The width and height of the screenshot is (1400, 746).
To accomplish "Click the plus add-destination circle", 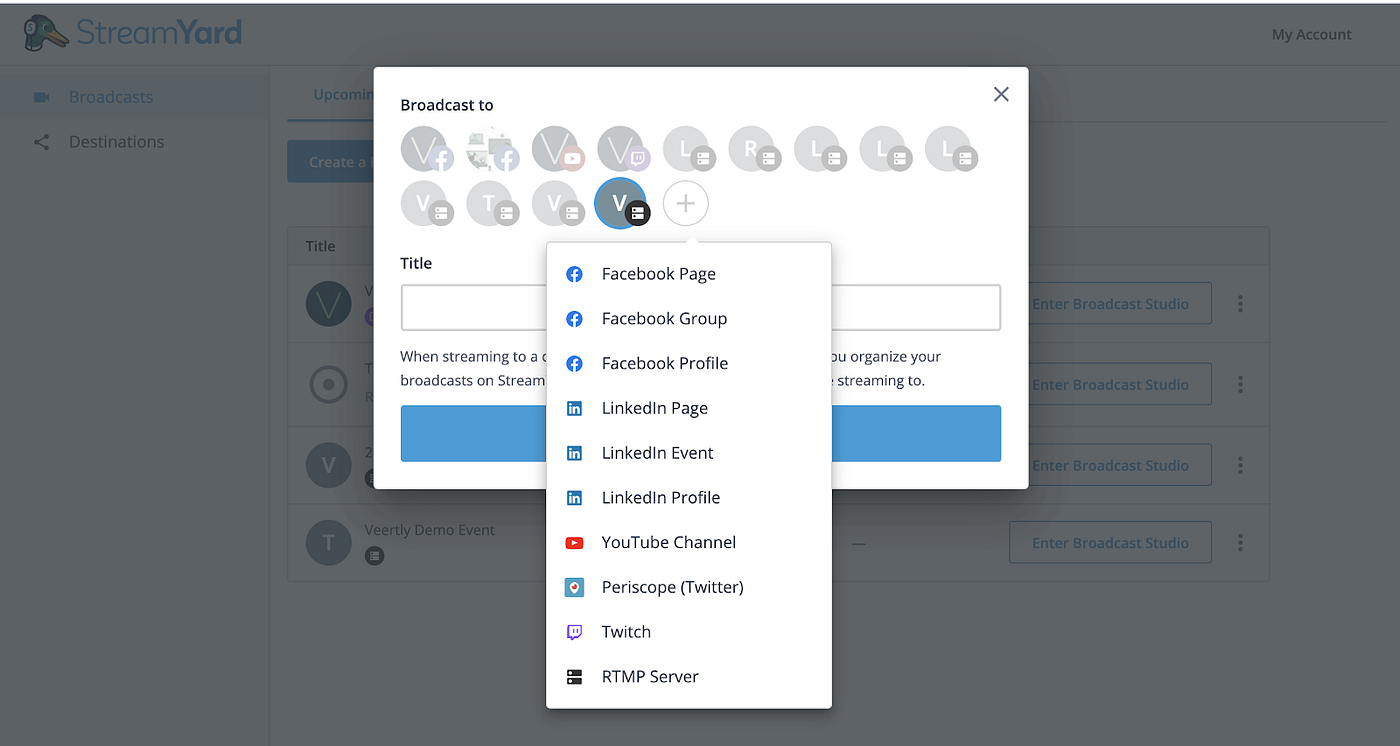I will point(686,204).
